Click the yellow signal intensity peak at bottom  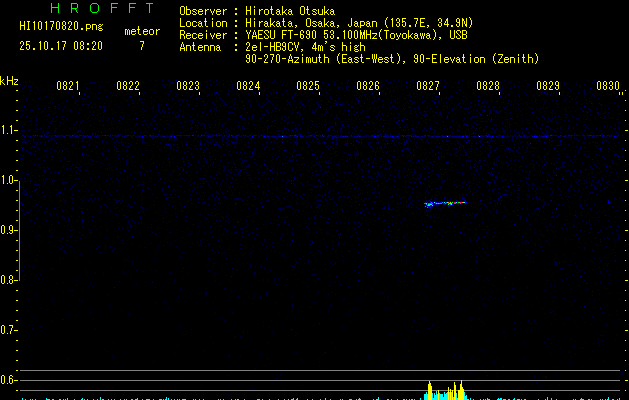tap(430, 390)
